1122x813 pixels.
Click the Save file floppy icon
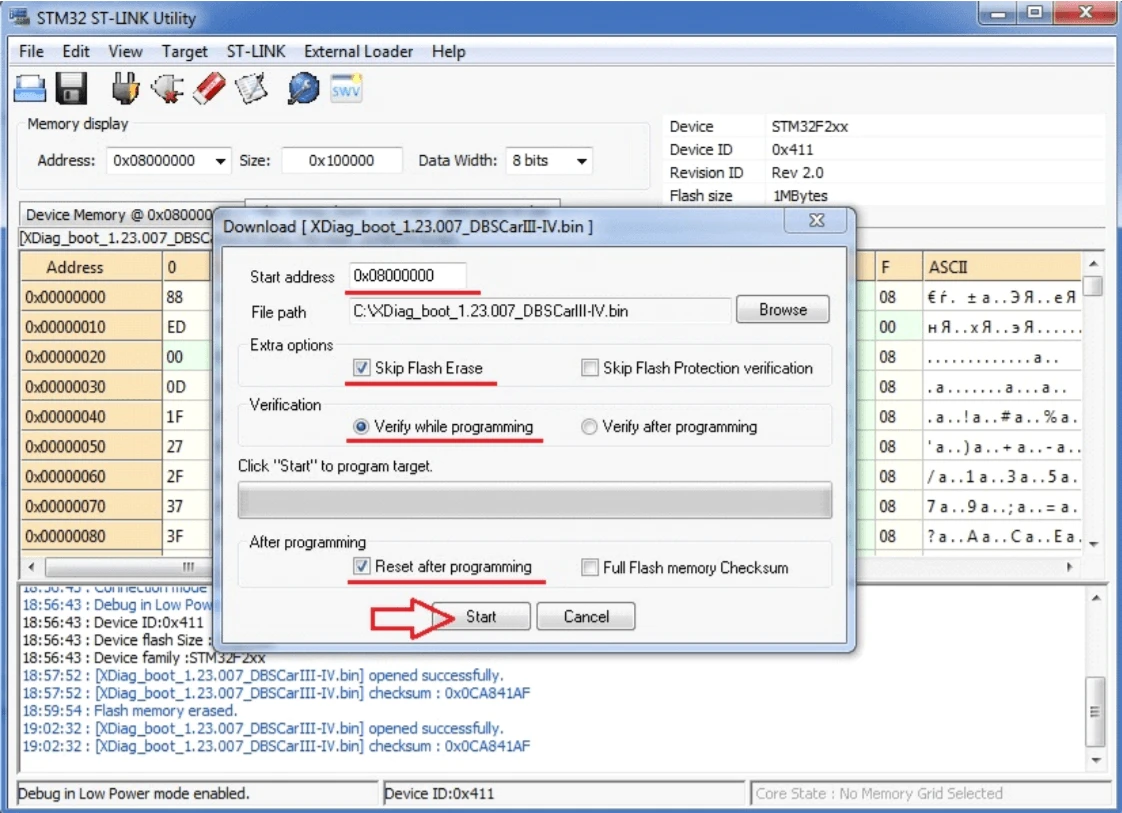click(x=71, y=89)
